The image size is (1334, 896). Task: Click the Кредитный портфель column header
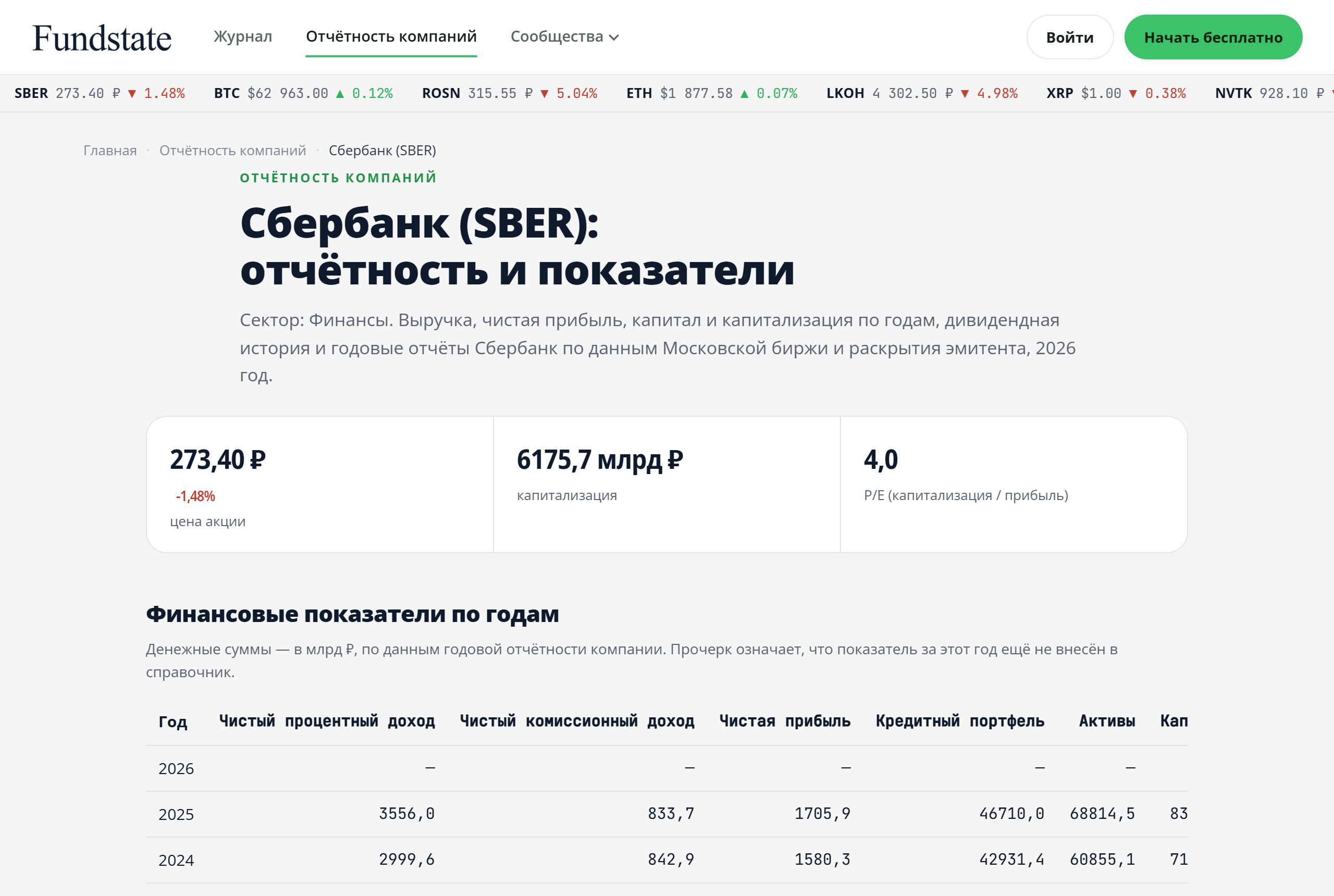[960, 721]
